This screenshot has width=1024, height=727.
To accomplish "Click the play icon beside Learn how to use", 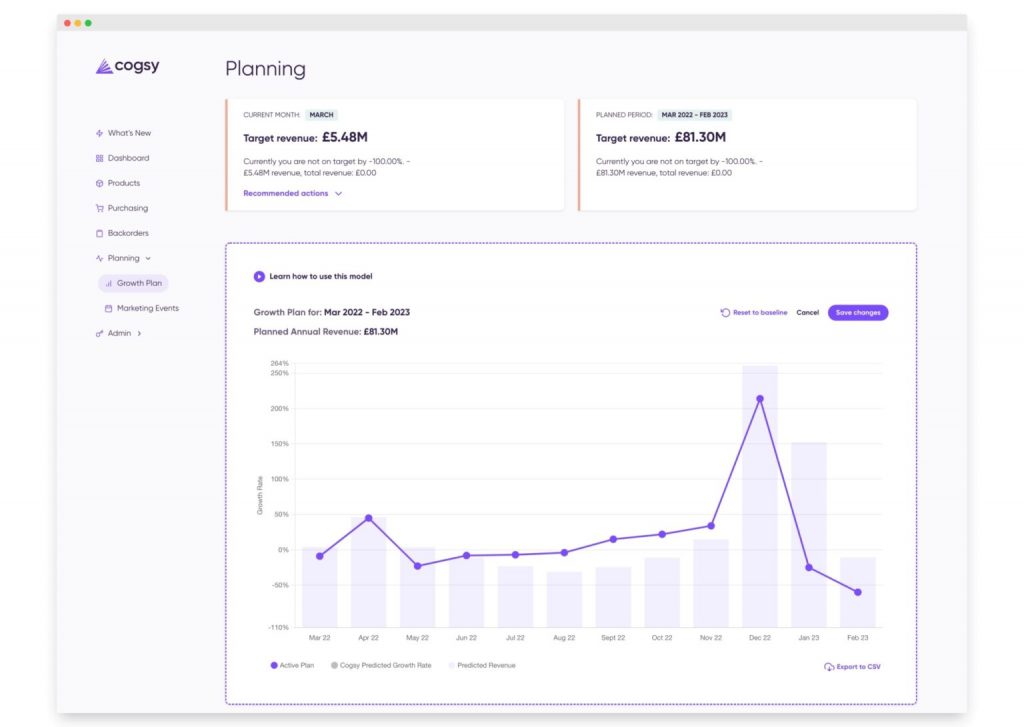I will [x=259, y=276].
